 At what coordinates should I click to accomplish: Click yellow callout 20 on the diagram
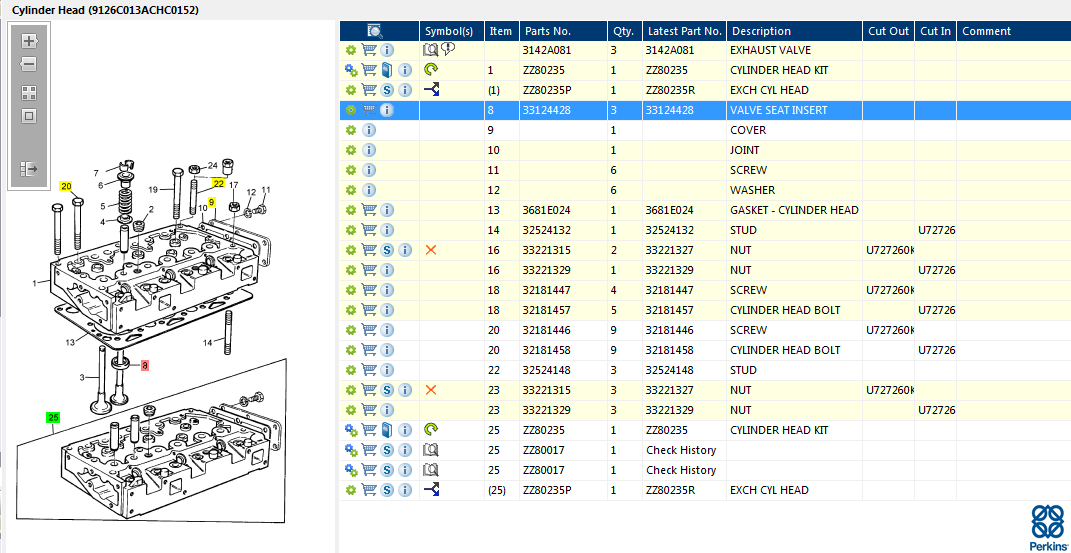[66, 186]
